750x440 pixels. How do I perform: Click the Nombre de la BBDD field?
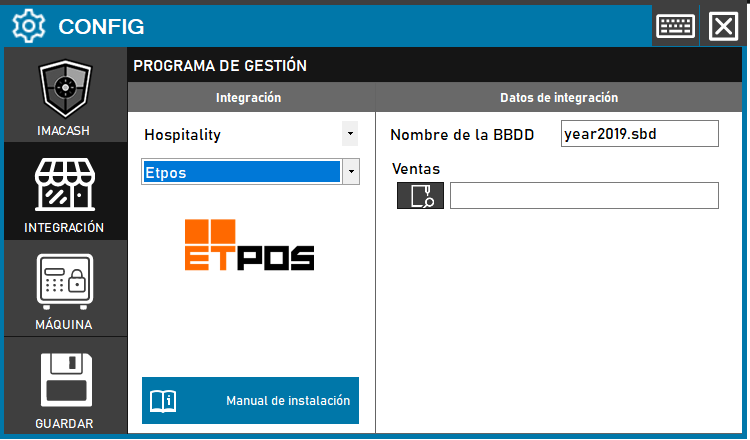(640, 134)
